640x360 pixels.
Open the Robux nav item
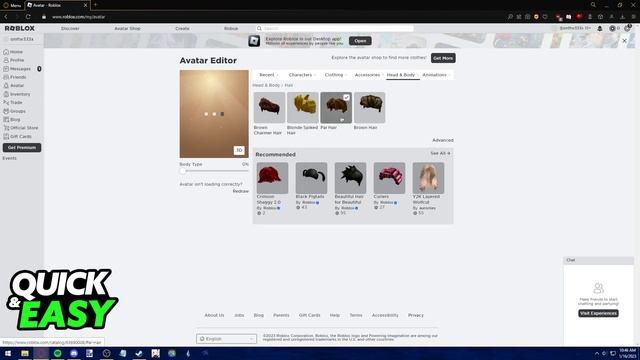click(231, 29)
